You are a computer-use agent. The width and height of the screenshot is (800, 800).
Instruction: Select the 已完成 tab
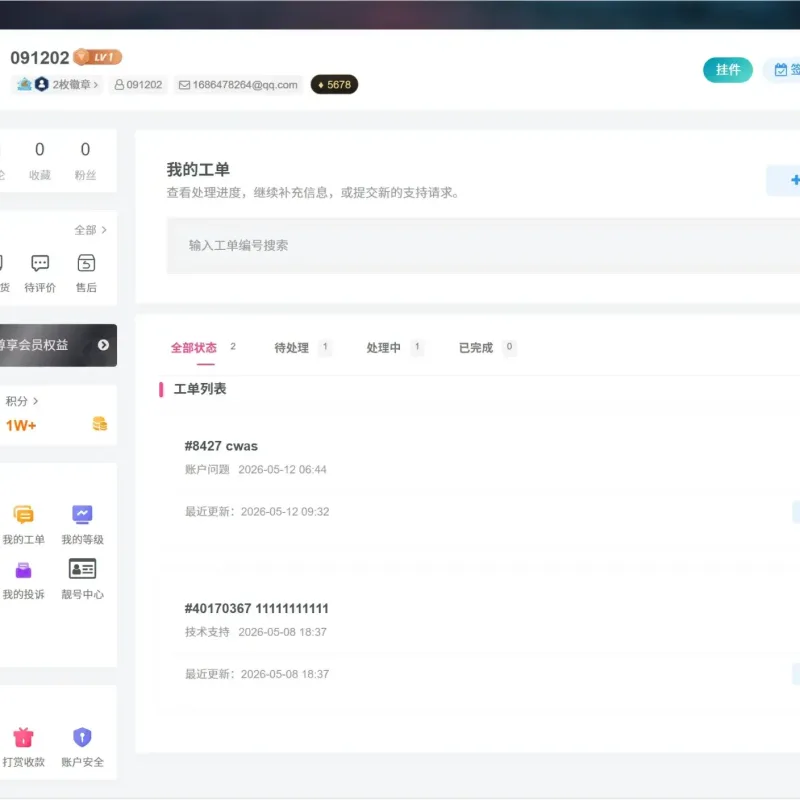[487, 348]
